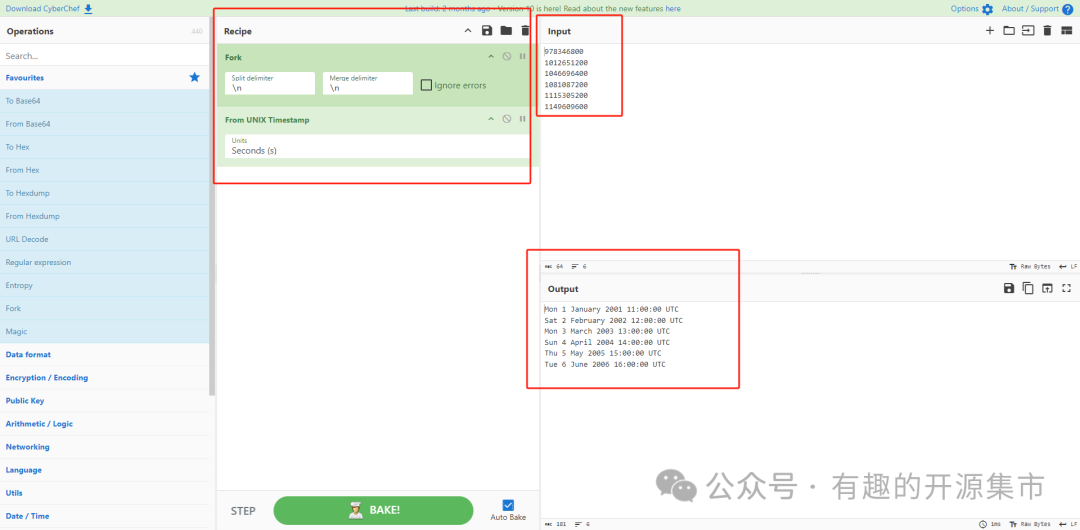1080x530 pixels.
Task: Expand the Data format category
Action: [28, 355]
